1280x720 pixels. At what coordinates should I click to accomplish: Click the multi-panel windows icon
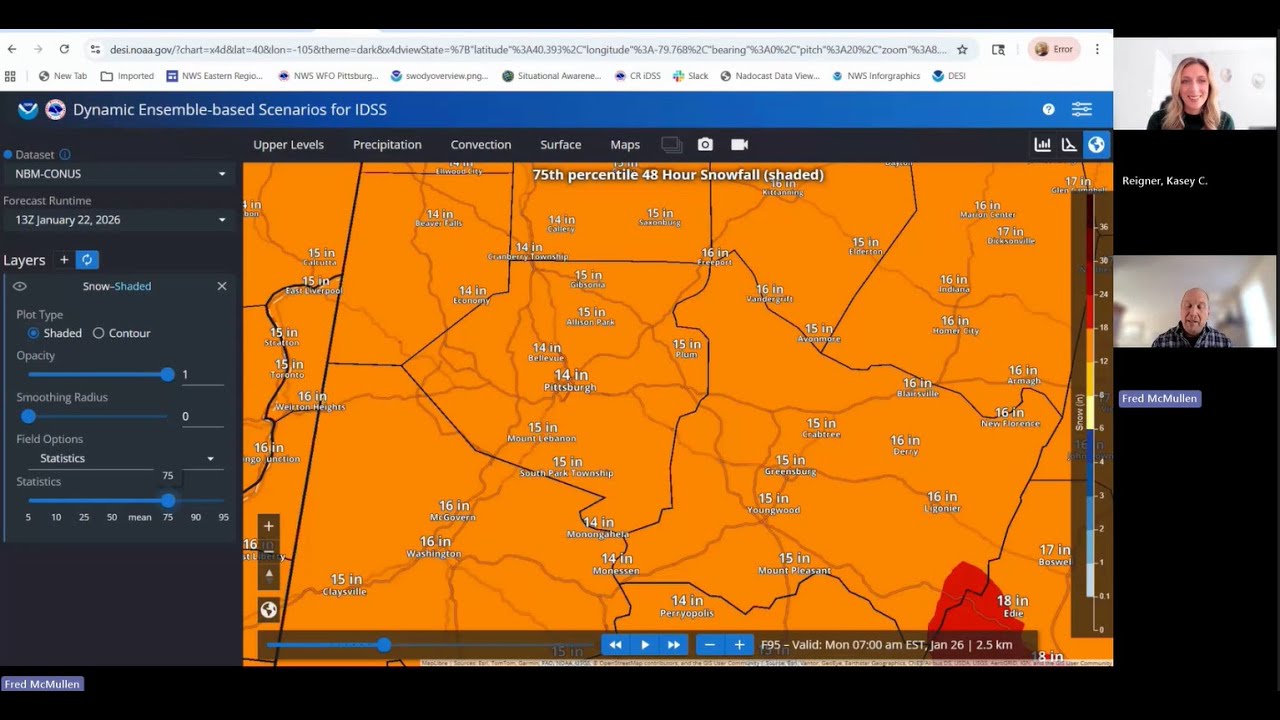click(x=672, y=145)
